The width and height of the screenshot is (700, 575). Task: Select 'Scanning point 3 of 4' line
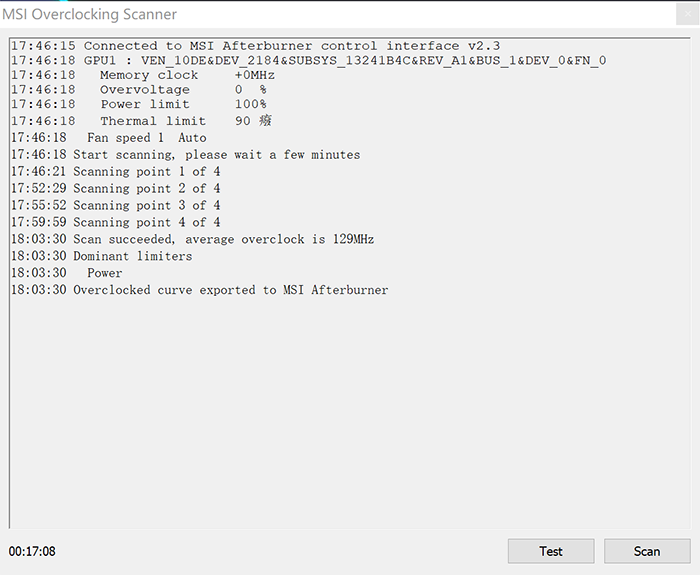[x=116, y=205]
